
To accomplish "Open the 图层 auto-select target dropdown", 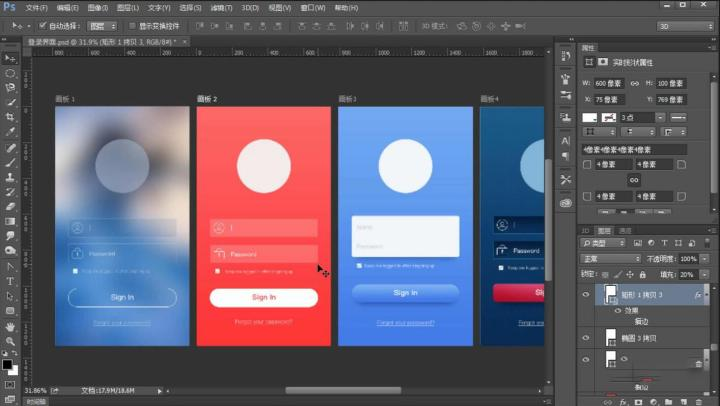I will (101, 25).
